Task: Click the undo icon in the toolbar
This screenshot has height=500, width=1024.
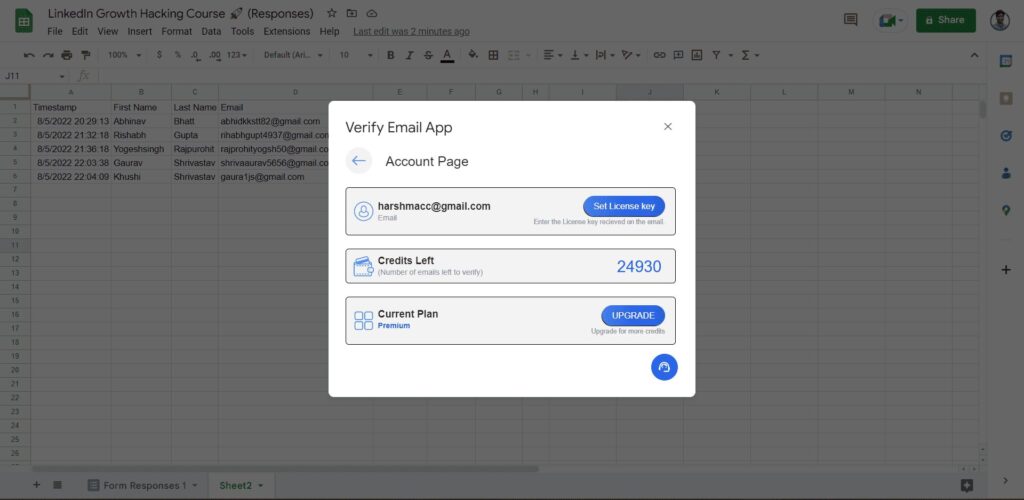Action: point(29,55)
